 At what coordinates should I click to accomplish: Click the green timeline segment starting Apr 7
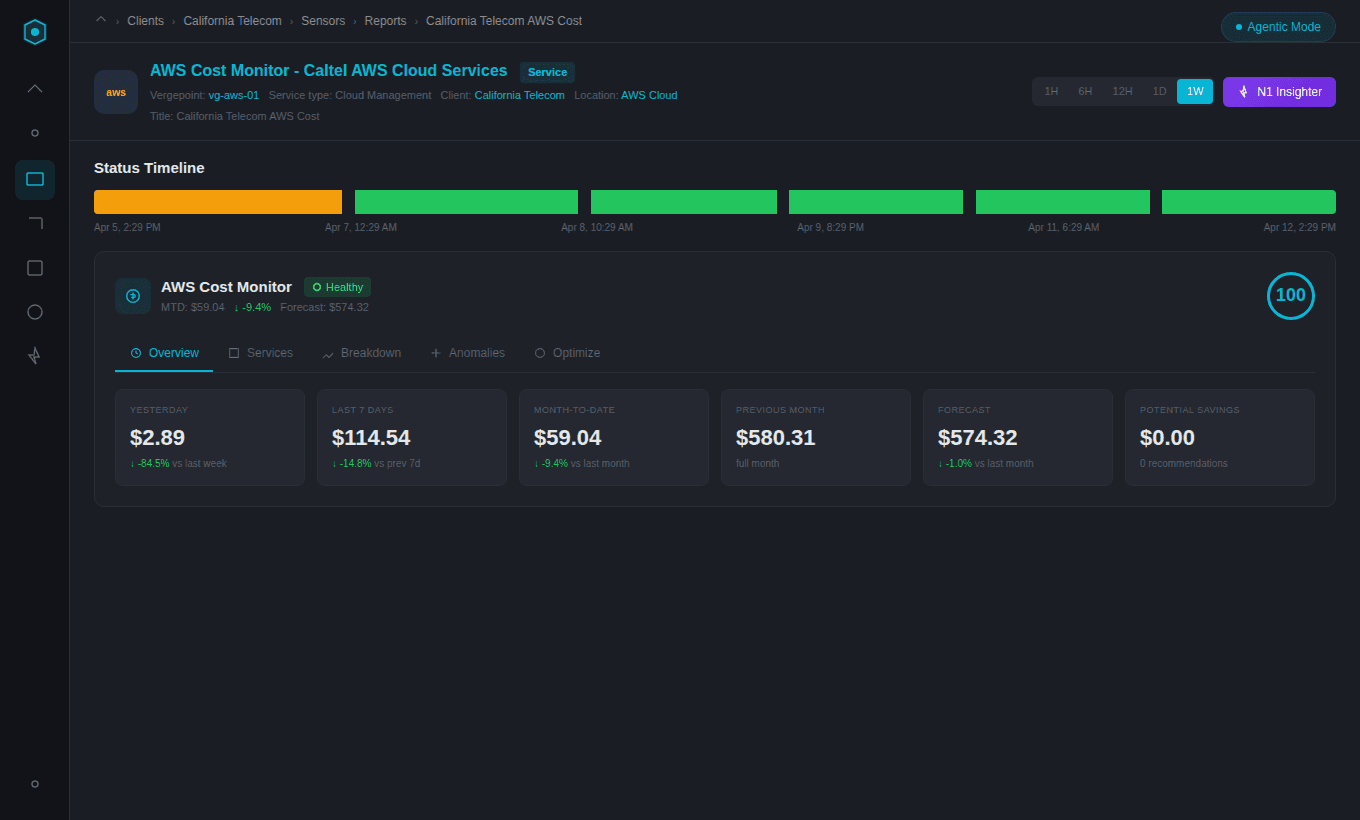(466, 202)
